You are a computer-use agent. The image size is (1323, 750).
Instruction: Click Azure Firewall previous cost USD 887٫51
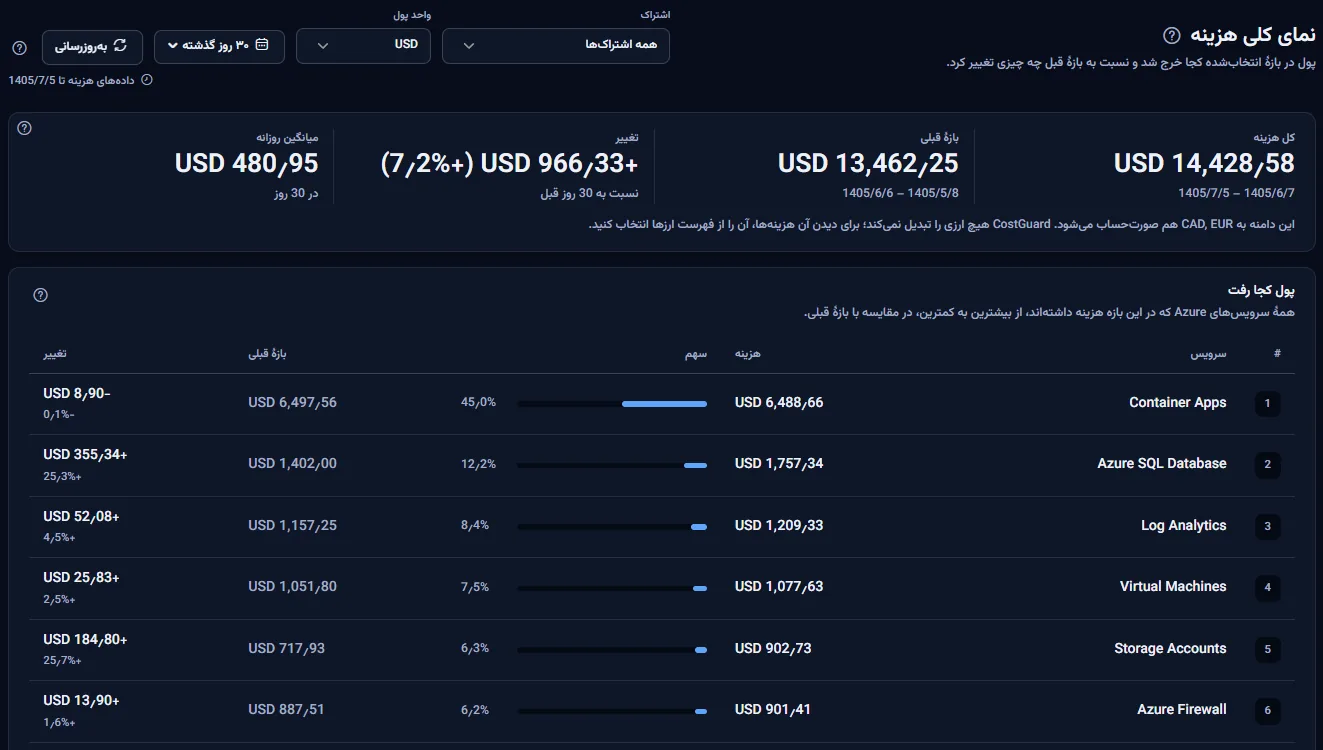286,710
